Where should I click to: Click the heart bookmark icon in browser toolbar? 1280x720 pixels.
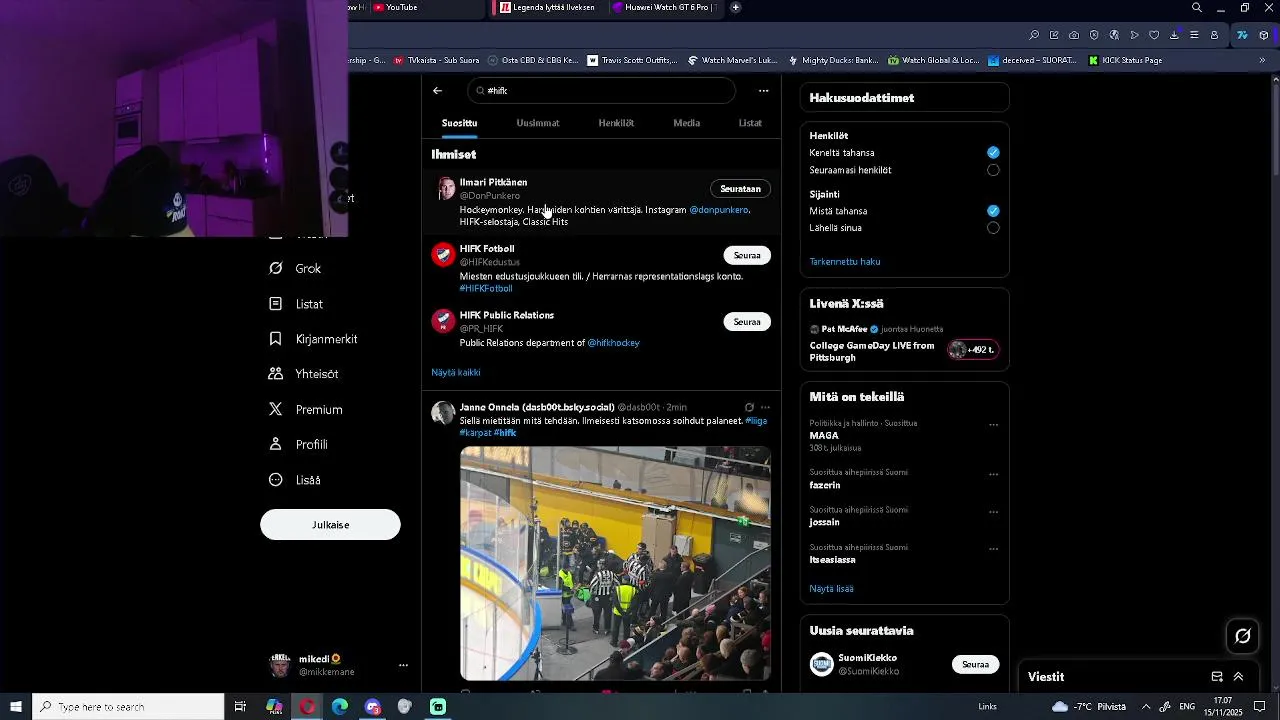tap(1154, 35)
